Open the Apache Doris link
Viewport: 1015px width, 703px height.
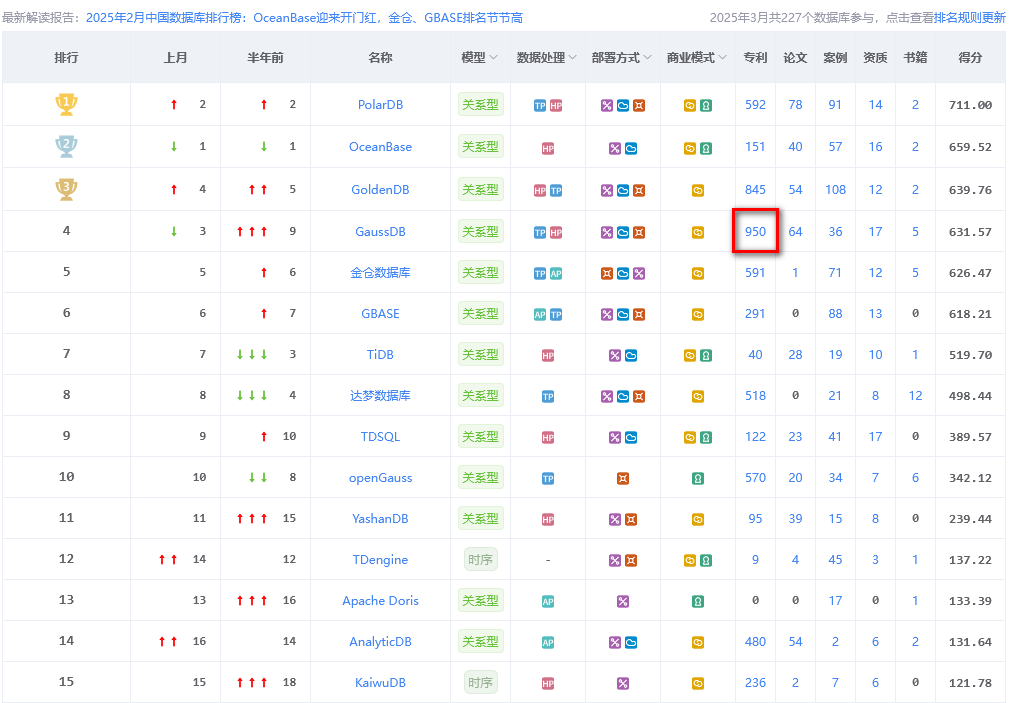pyautogui.click(x=381, y=600)
